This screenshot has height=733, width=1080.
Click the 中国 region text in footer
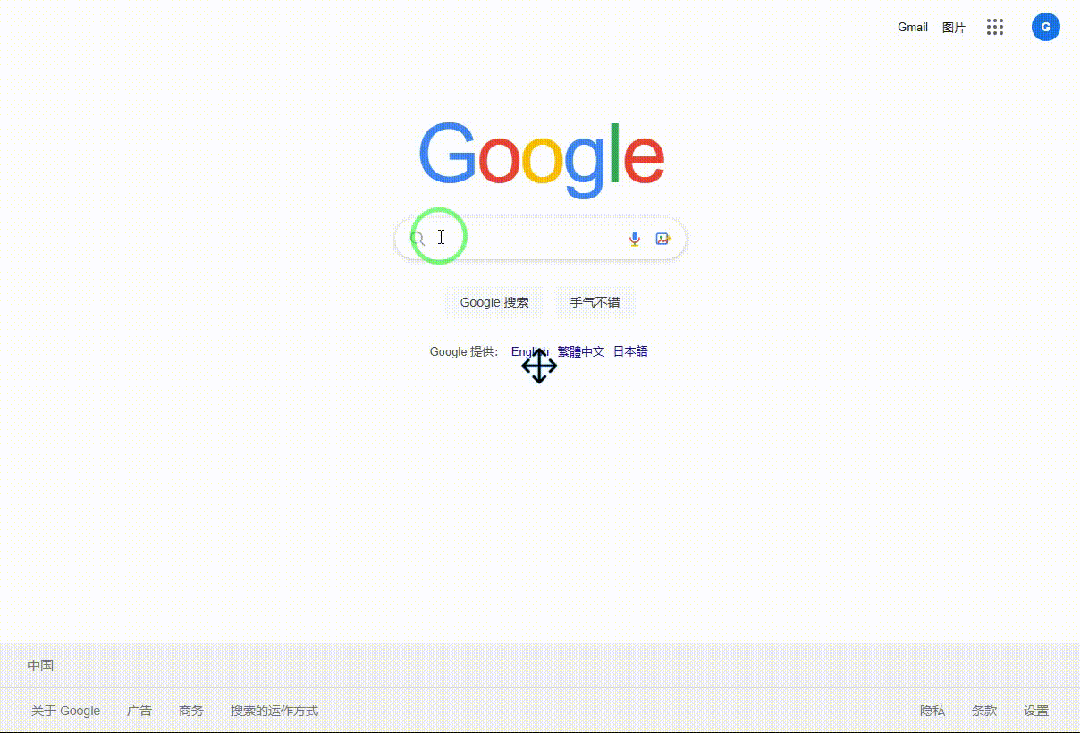(x=41, y=665)
